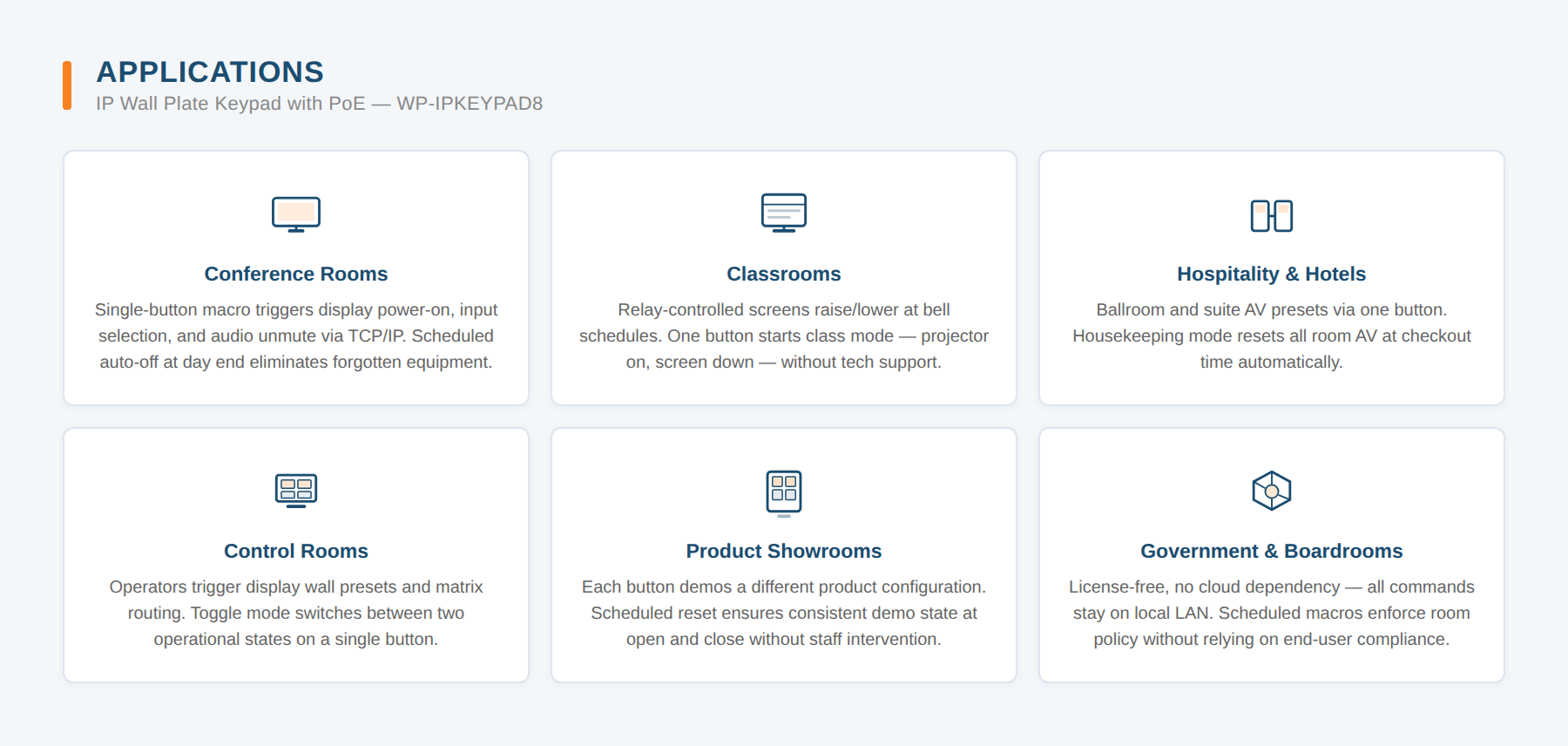Click the Control Rooms display wall icon
Image resolution: width=1568 pixels, height=746 pixels.
(x=296, y=491)
